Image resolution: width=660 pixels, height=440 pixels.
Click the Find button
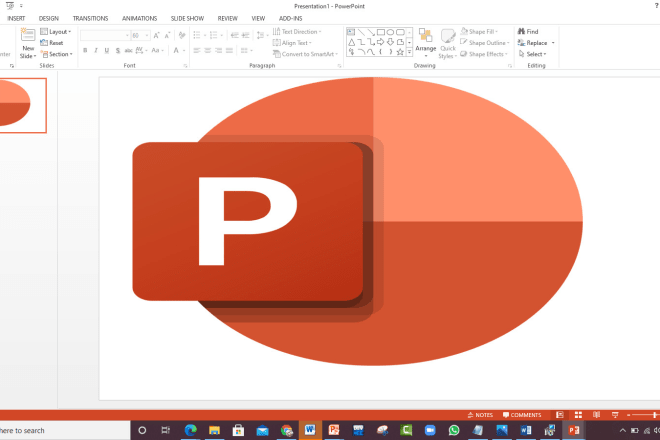coord(528,32)
